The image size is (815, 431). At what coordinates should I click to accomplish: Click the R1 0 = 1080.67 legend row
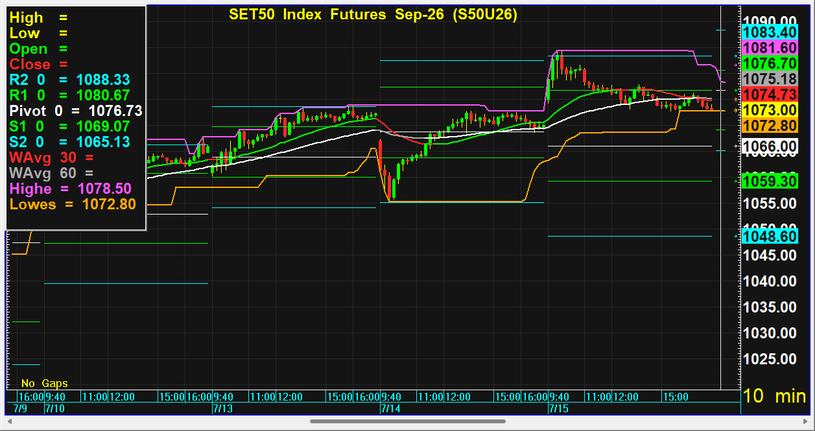click(x=70, y=96)
